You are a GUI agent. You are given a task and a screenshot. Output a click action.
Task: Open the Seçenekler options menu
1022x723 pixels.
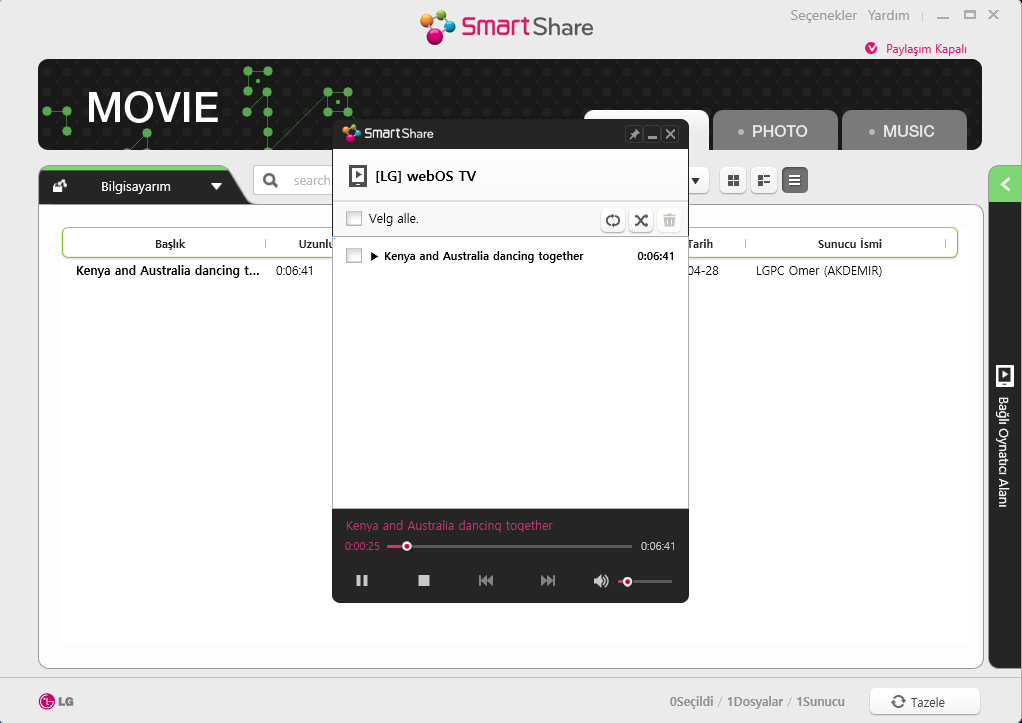click(824, 15)
